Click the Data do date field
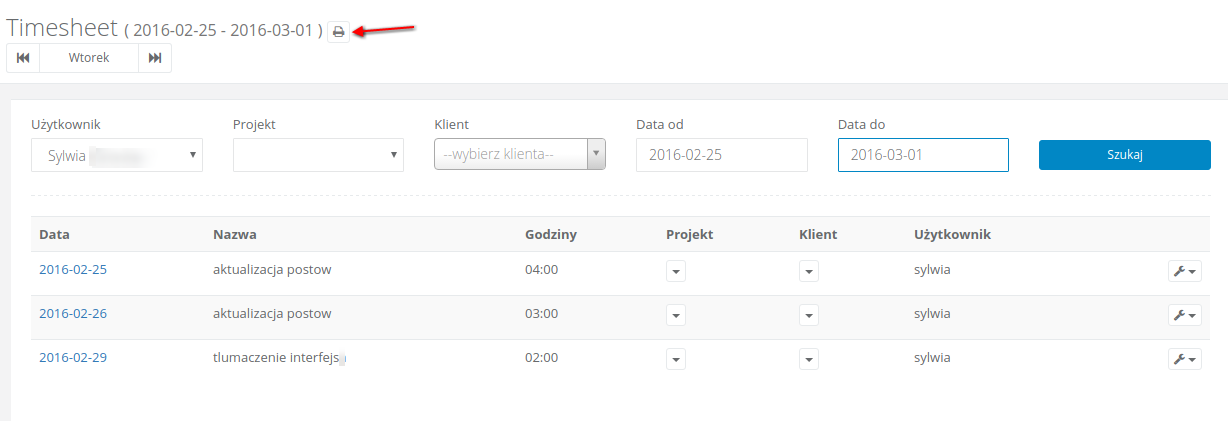Image resolution: width=1228 pixels, height=421 pixels. click(x=923, y=155)
